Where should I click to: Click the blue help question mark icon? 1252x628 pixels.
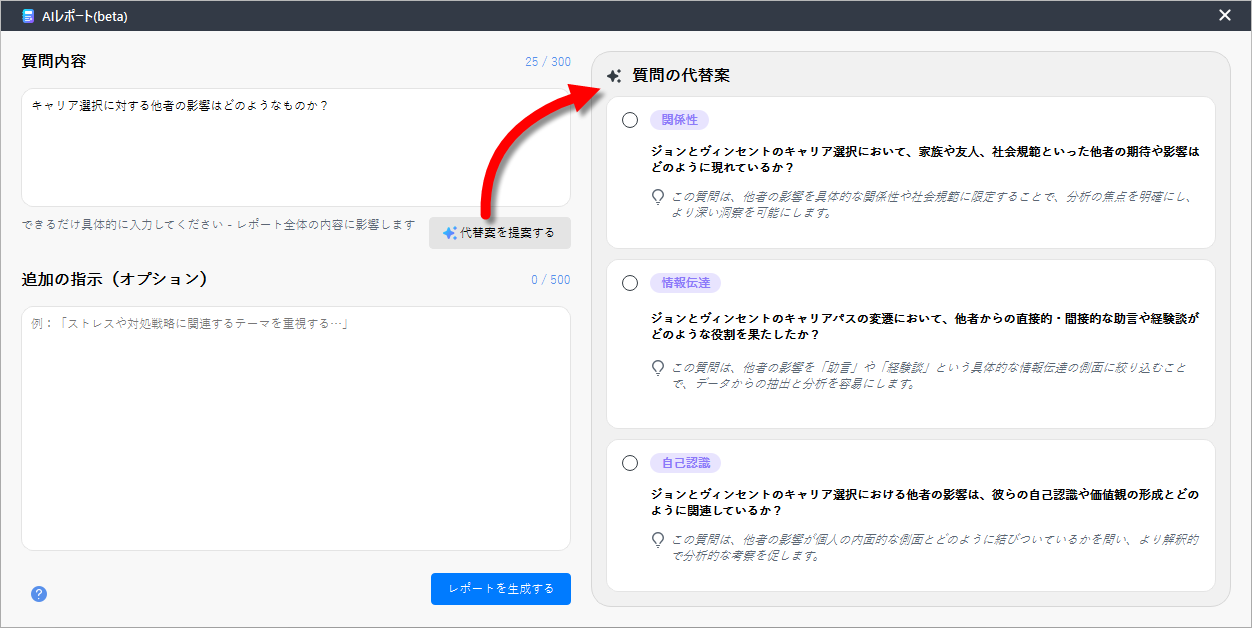39,593
